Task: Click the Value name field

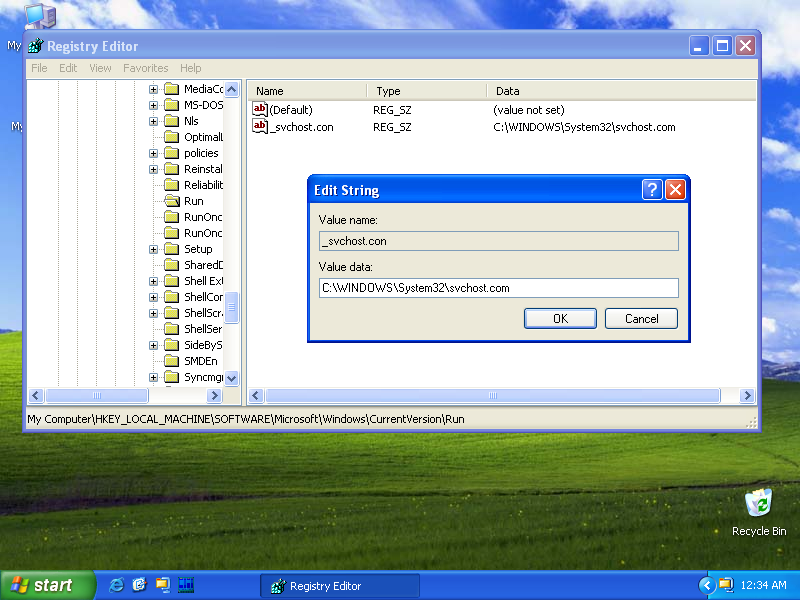Action: pyautogui.click(x=498, y=241)
